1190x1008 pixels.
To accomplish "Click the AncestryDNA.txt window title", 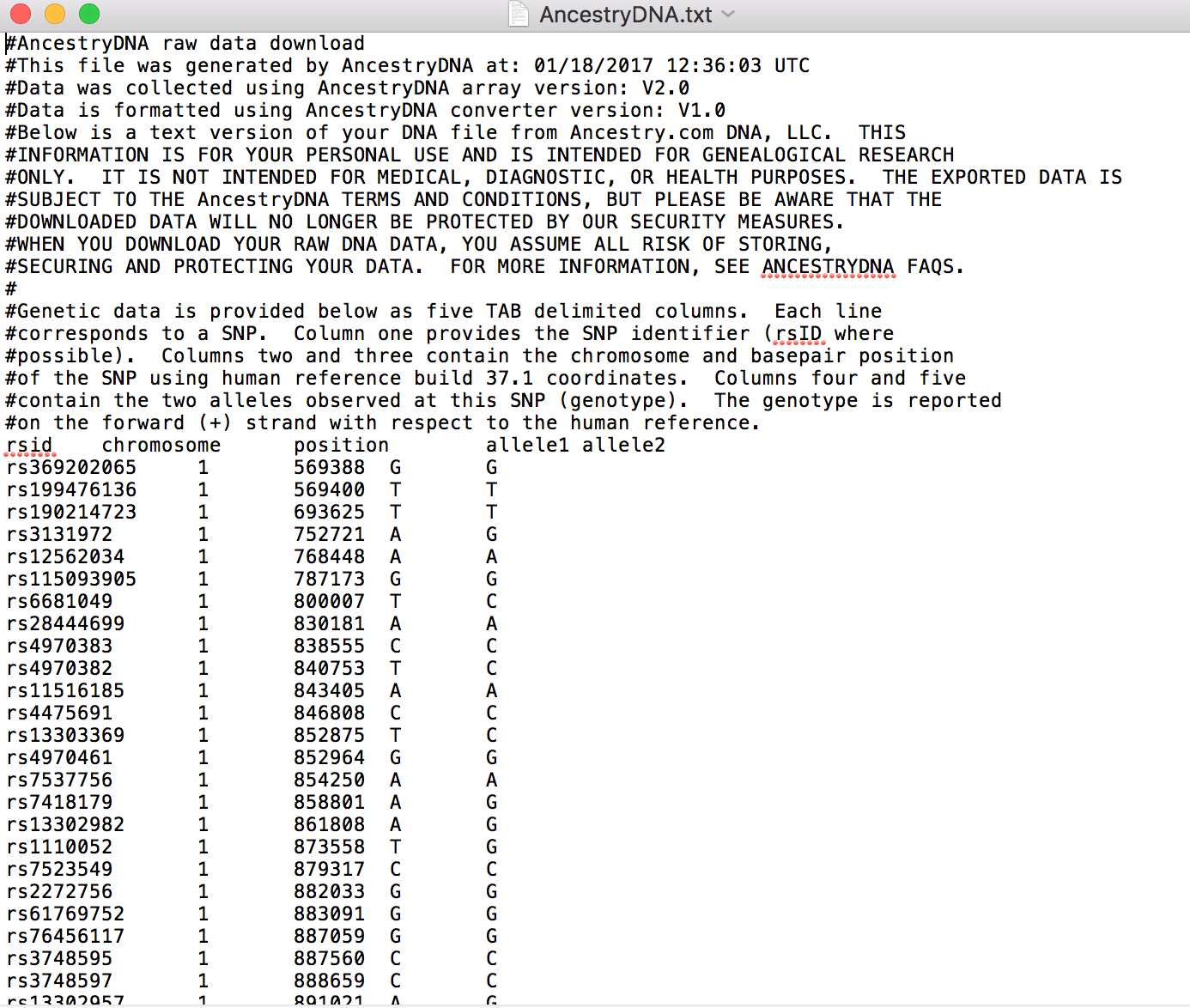I will coord(626,15).
